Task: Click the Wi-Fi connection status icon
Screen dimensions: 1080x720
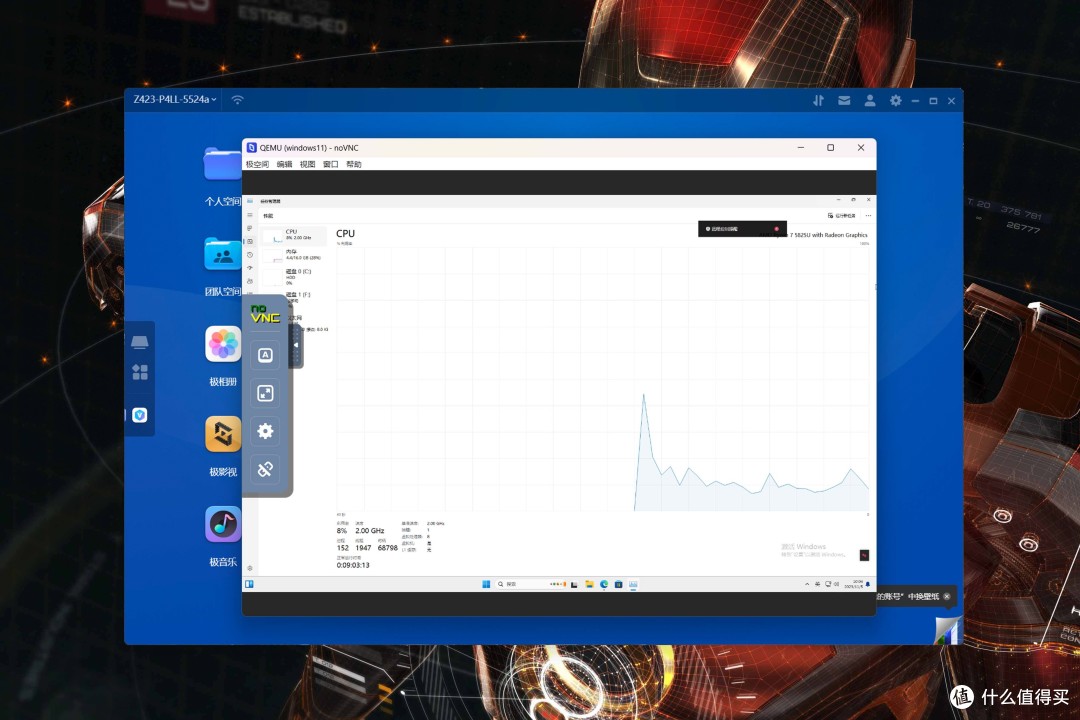Action: (x=238, y=100)
